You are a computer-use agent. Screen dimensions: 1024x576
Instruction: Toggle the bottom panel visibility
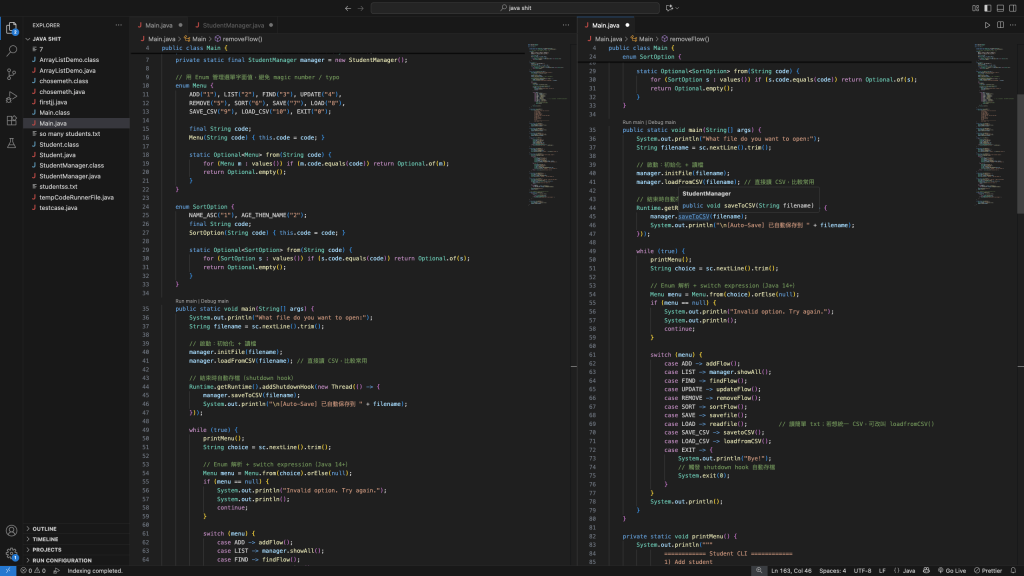(1000, 8)
